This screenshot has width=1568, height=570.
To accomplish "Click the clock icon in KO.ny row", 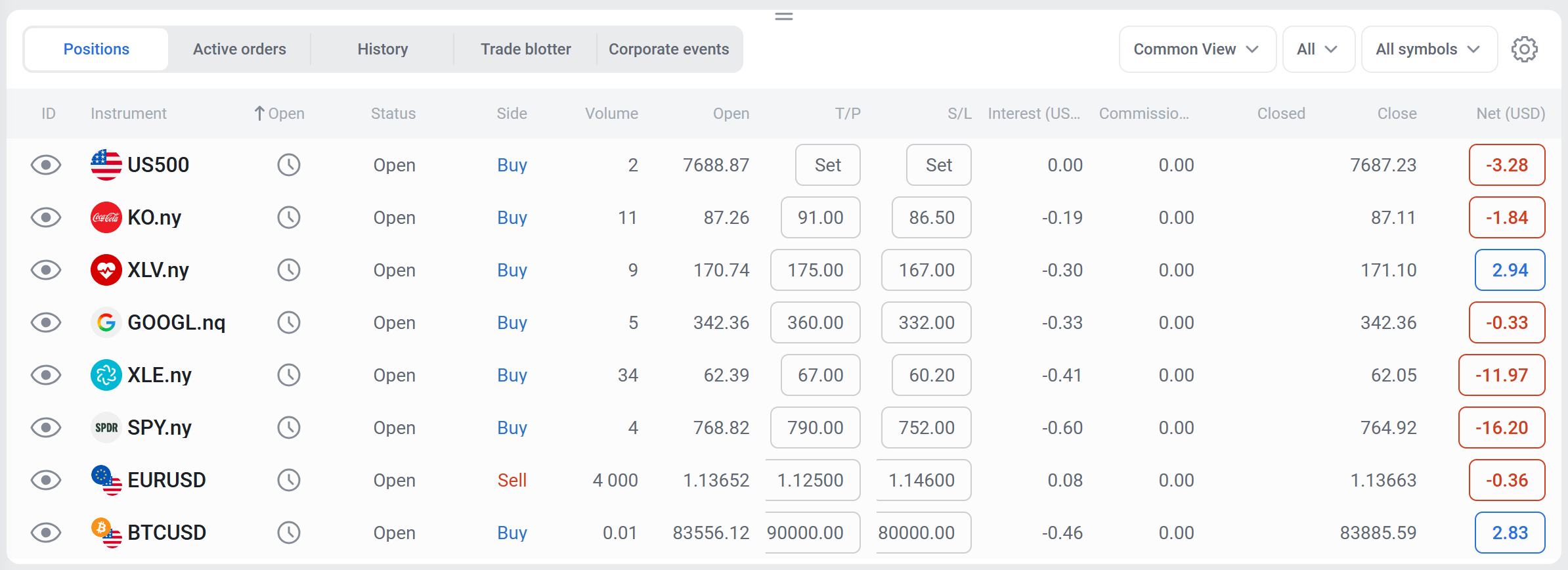I will [x=289, y=217].
